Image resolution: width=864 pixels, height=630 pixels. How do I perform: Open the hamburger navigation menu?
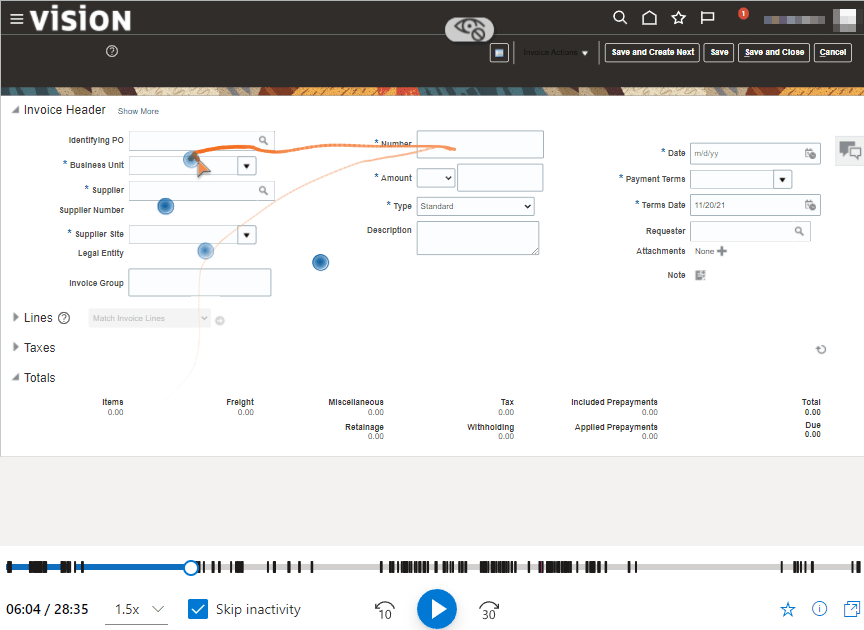coord(16,19)
